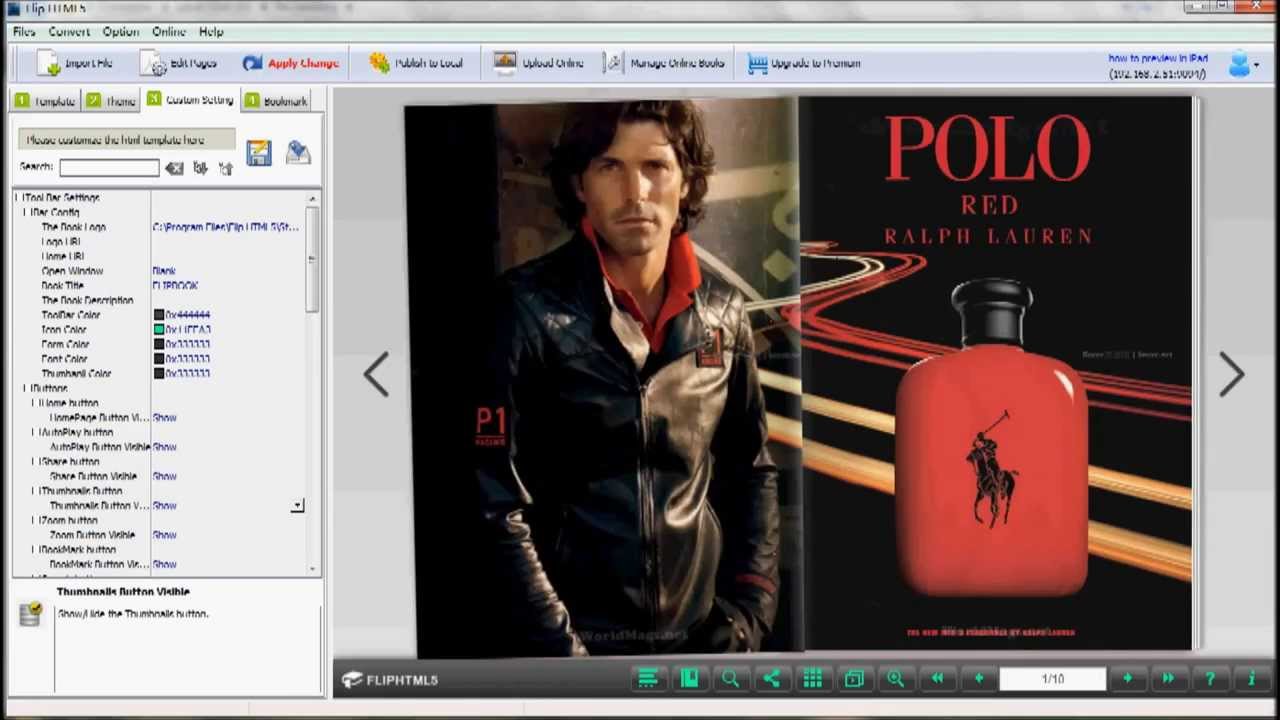The width and height of the screenshot is (1280, 720).
Task: Open the bookmark panel icon in viewer toolbar
Action: coord(689,679)
